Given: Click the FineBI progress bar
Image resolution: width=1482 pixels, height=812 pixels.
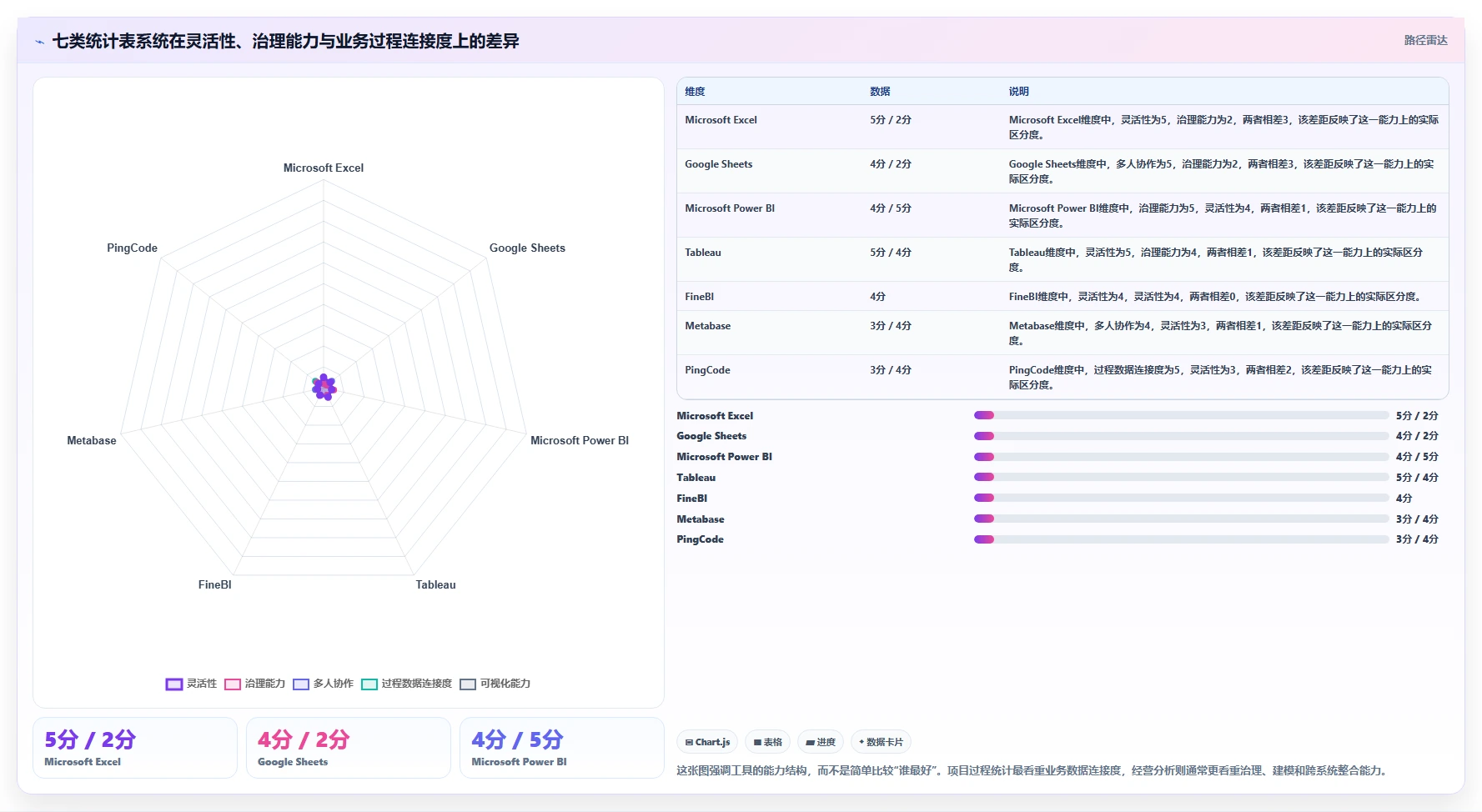Looking at the screenshot, I should tap(1182, 498).
